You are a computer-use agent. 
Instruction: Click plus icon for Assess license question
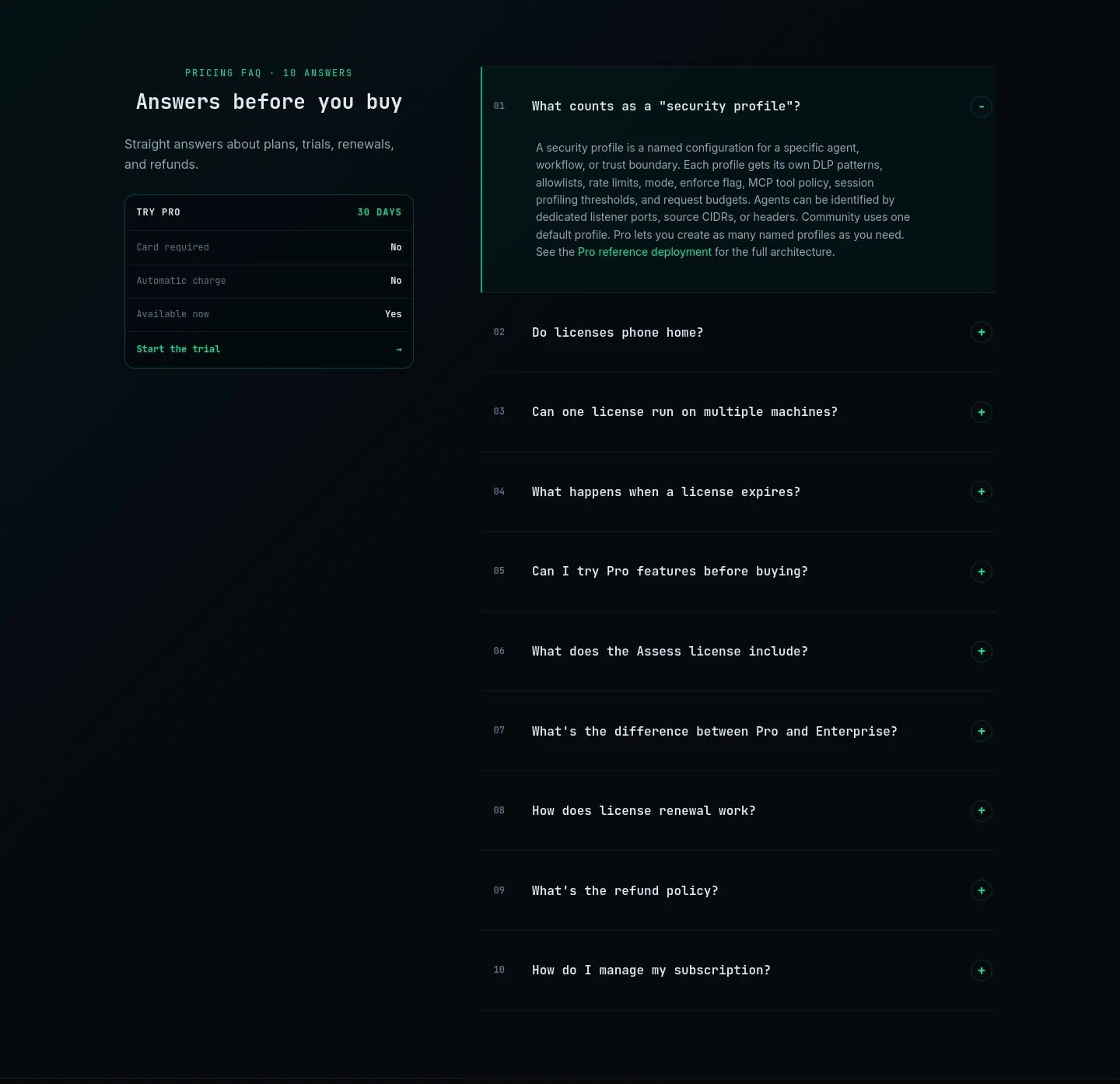point(982,652)
